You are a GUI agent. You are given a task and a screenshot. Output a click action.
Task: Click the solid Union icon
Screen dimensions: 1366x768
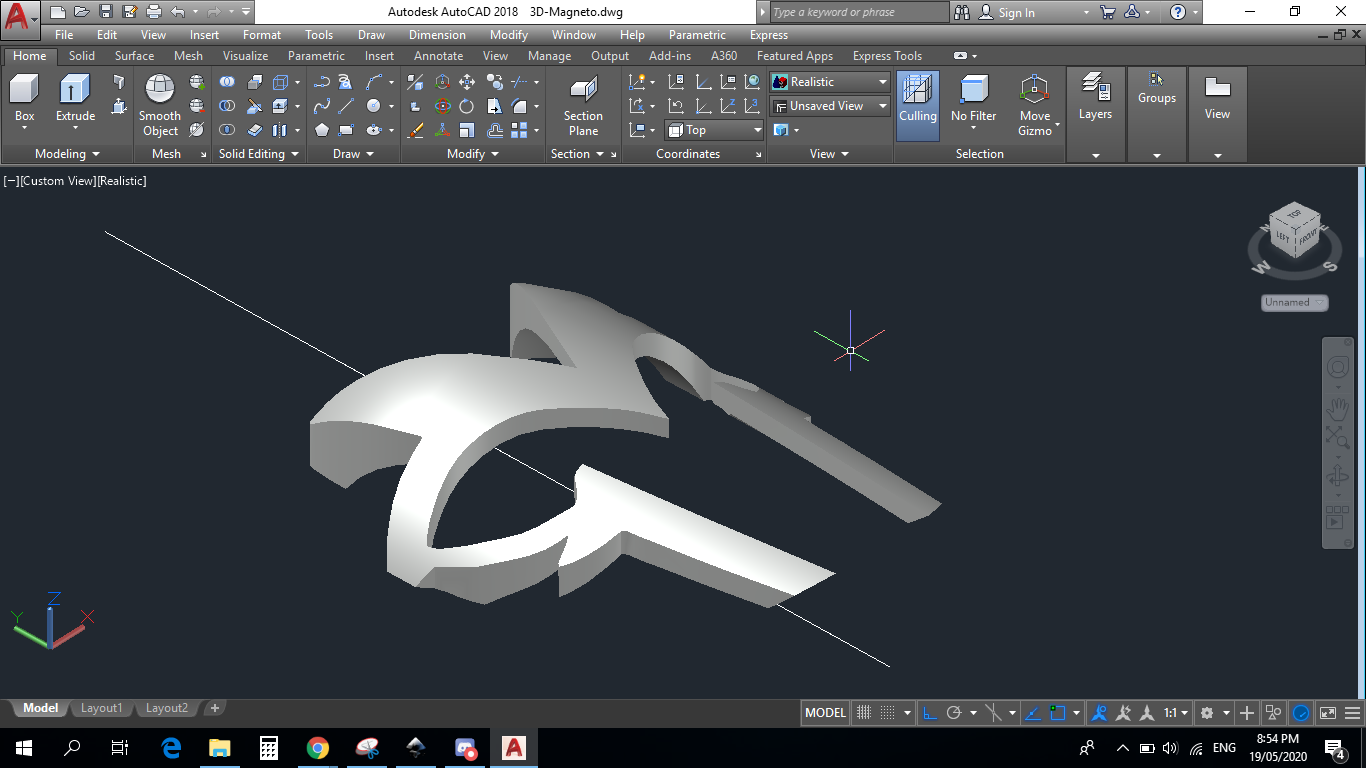227,82
